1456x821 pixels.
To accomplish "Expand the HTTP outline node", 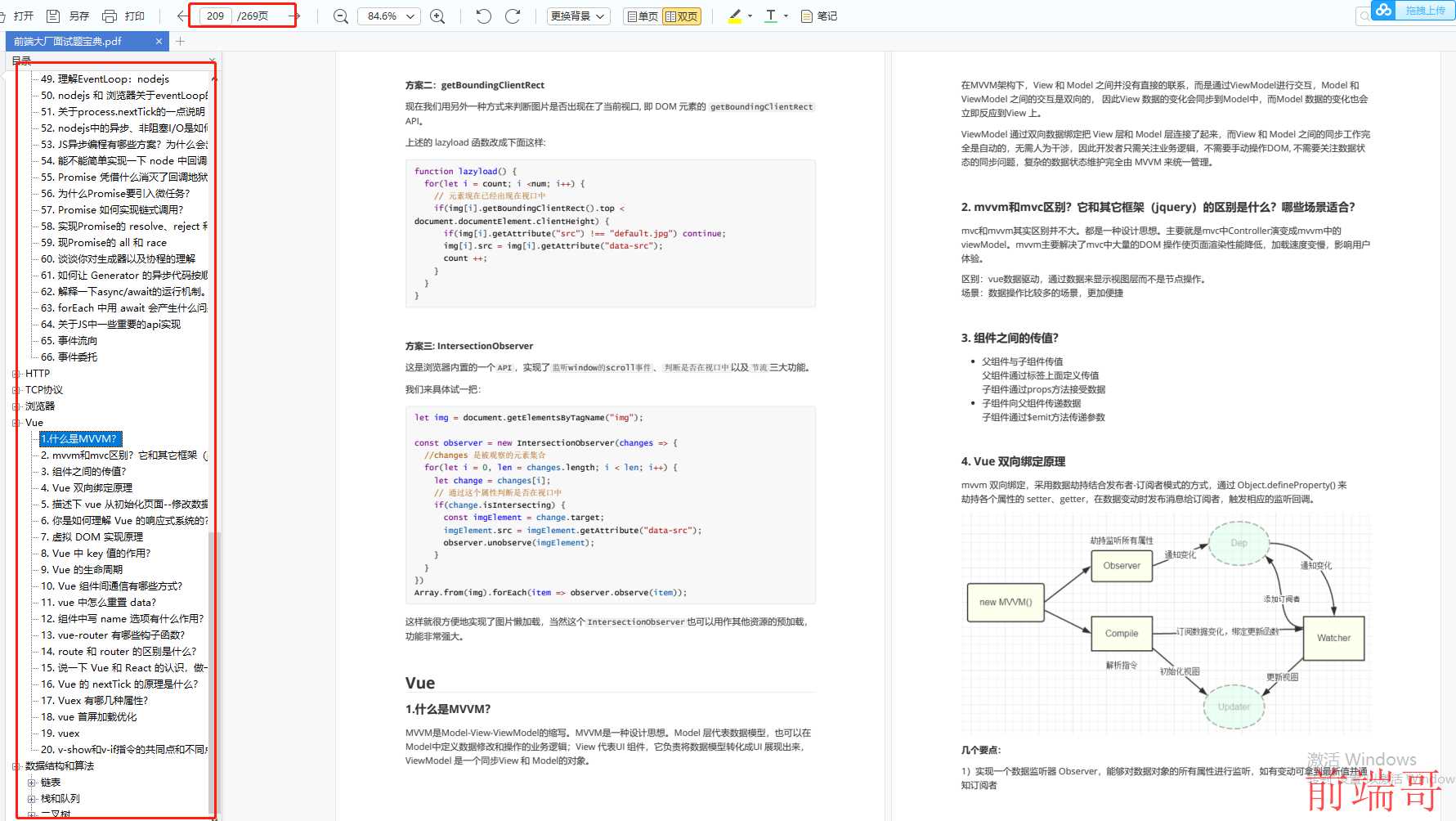I will [x=16, y=374].
